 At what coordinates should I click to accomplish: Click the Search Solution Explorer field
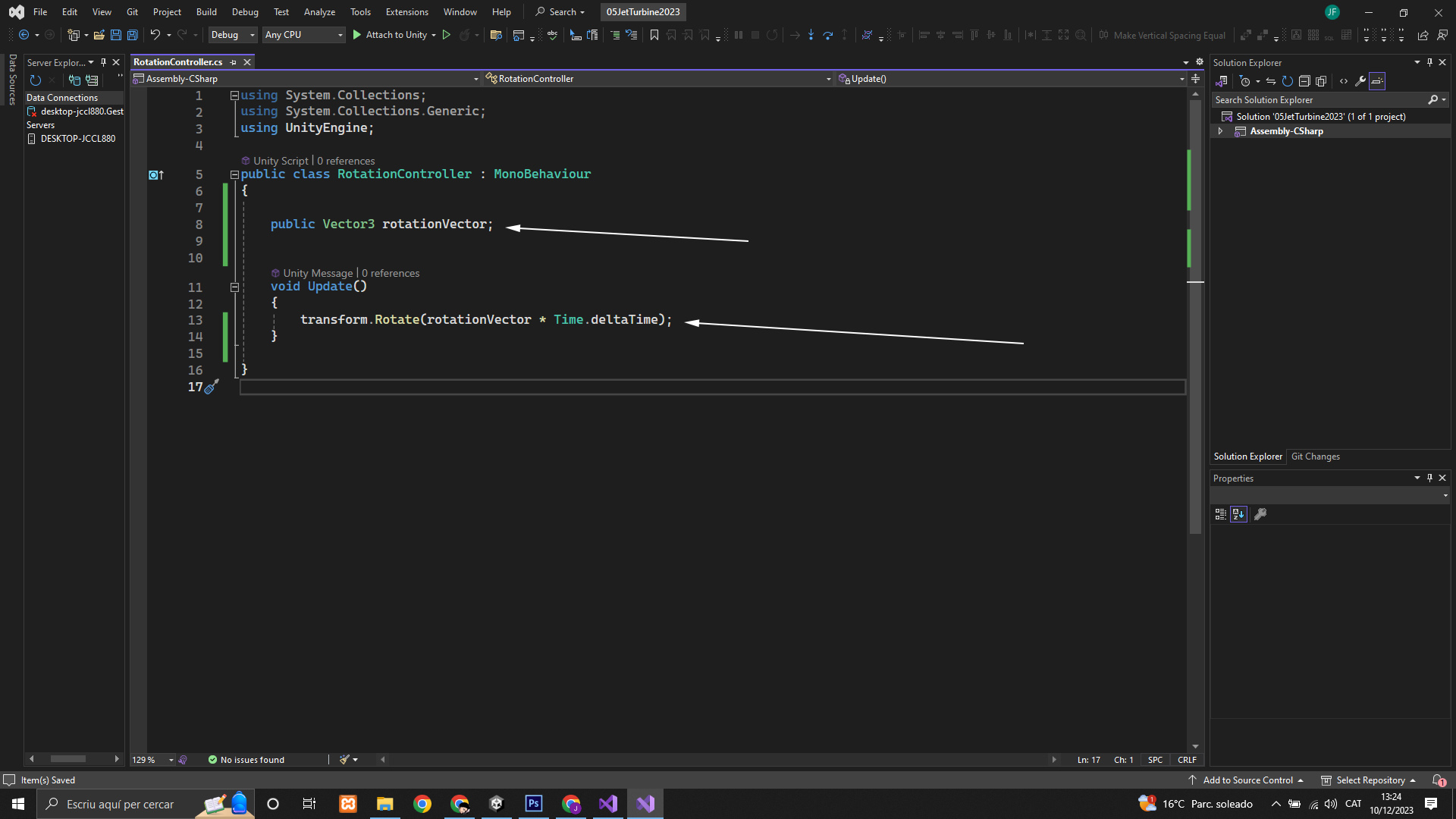click(1319, 100)
